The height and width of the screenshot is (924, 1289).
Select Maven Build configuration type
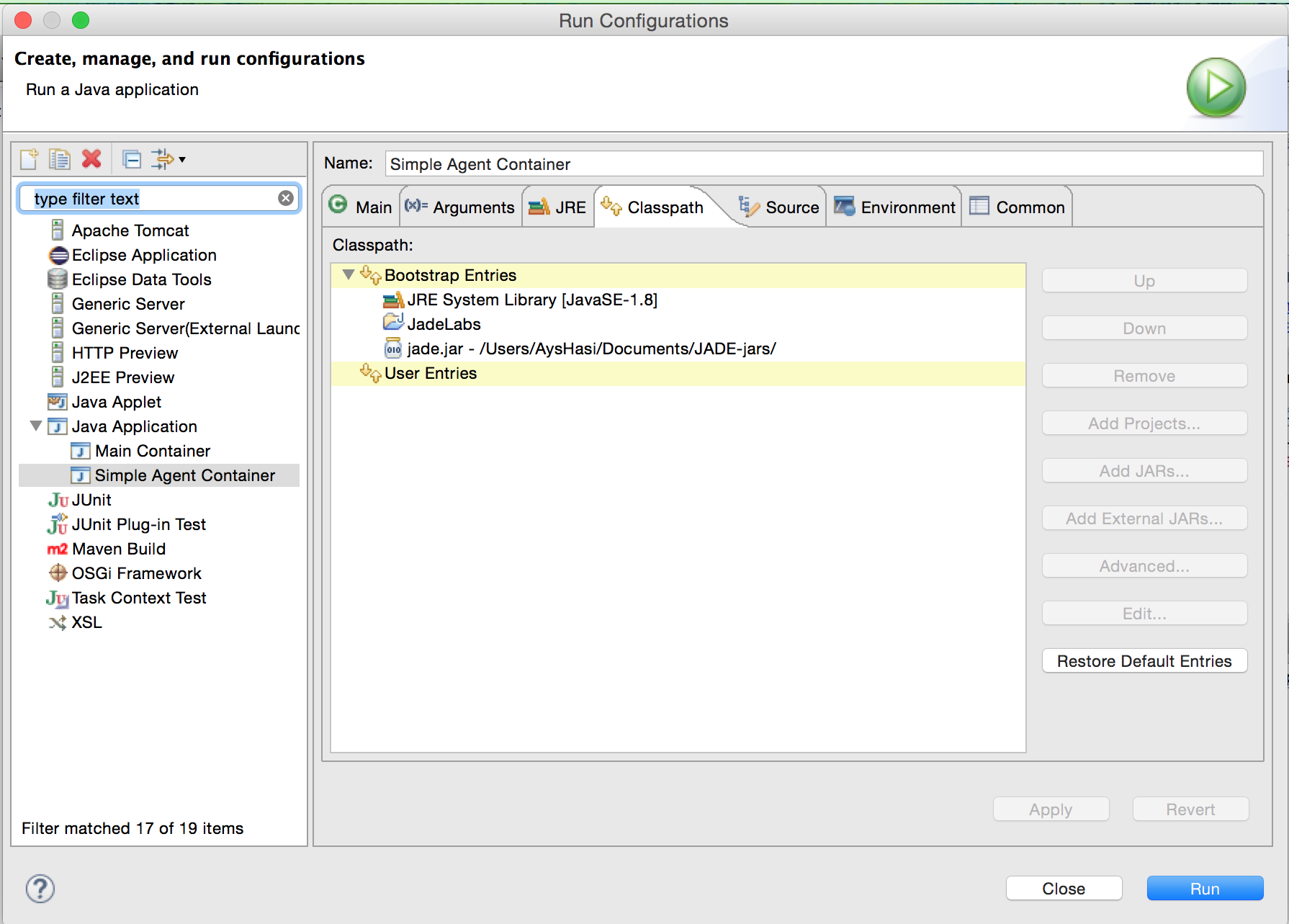[x=119, y=549]
